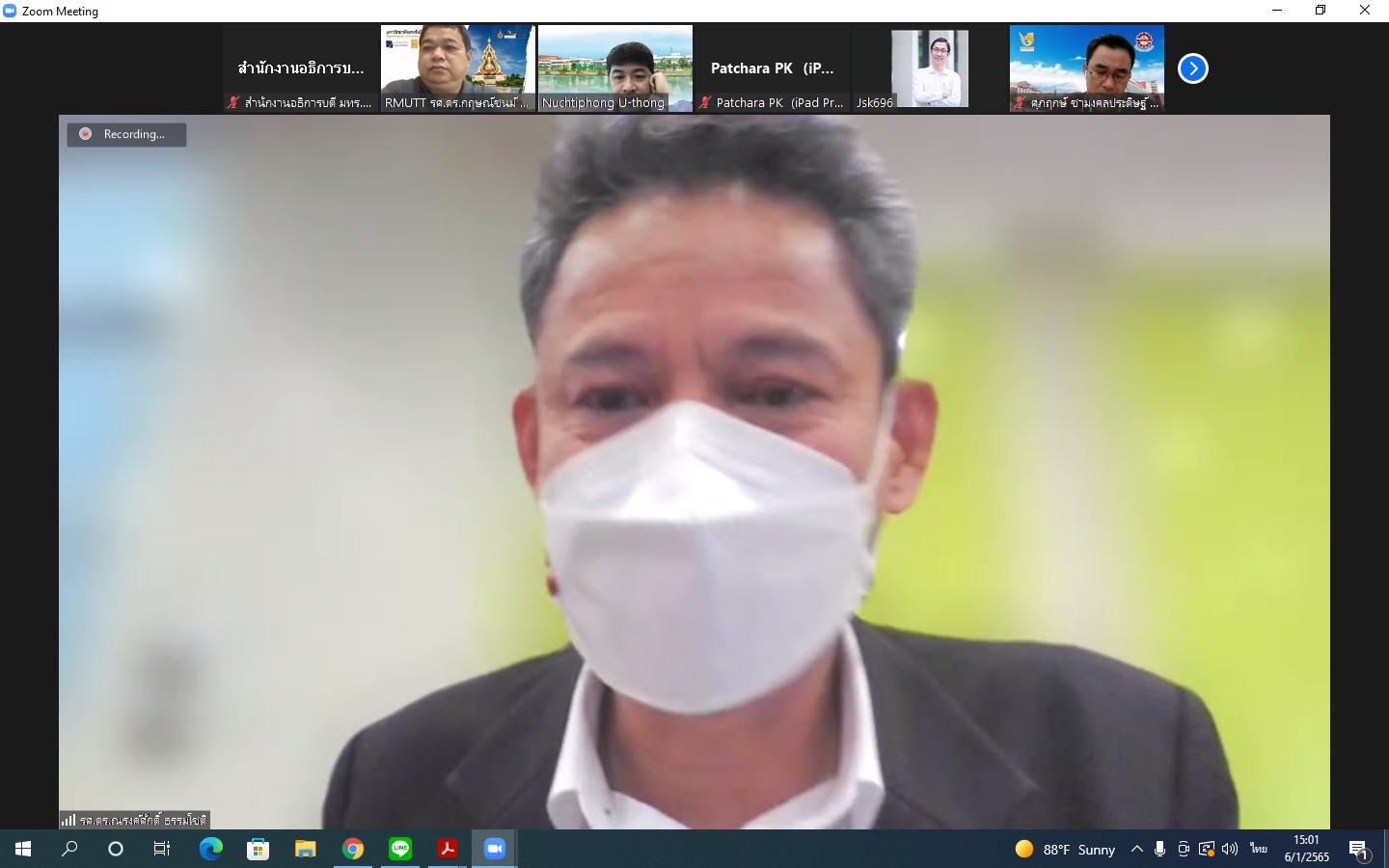Screen dimensions: 1389x868
Task: Open the volume control in system tray
Action: [x=1230, y=849]
